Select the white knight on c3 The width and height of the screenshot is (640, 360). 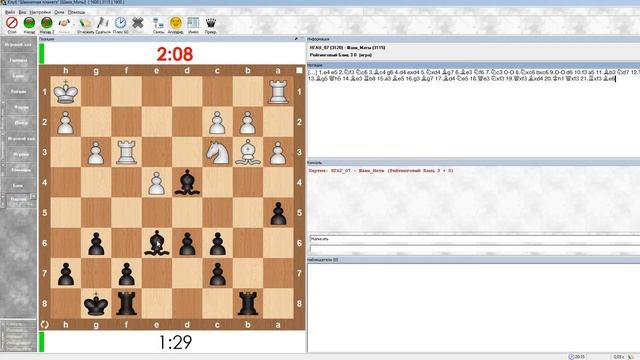(218, 152)
